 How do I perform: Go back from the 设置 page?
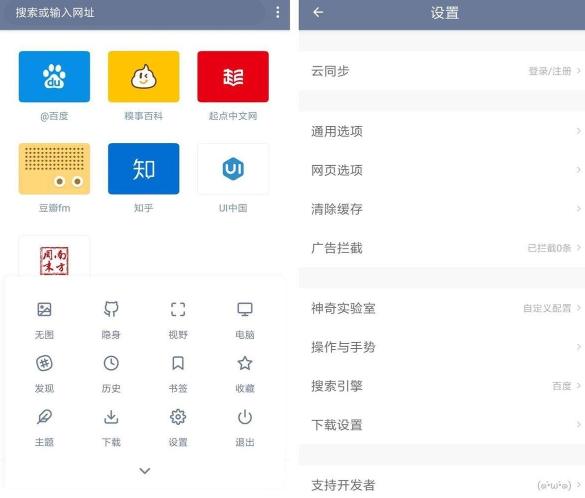pos(318,13)
